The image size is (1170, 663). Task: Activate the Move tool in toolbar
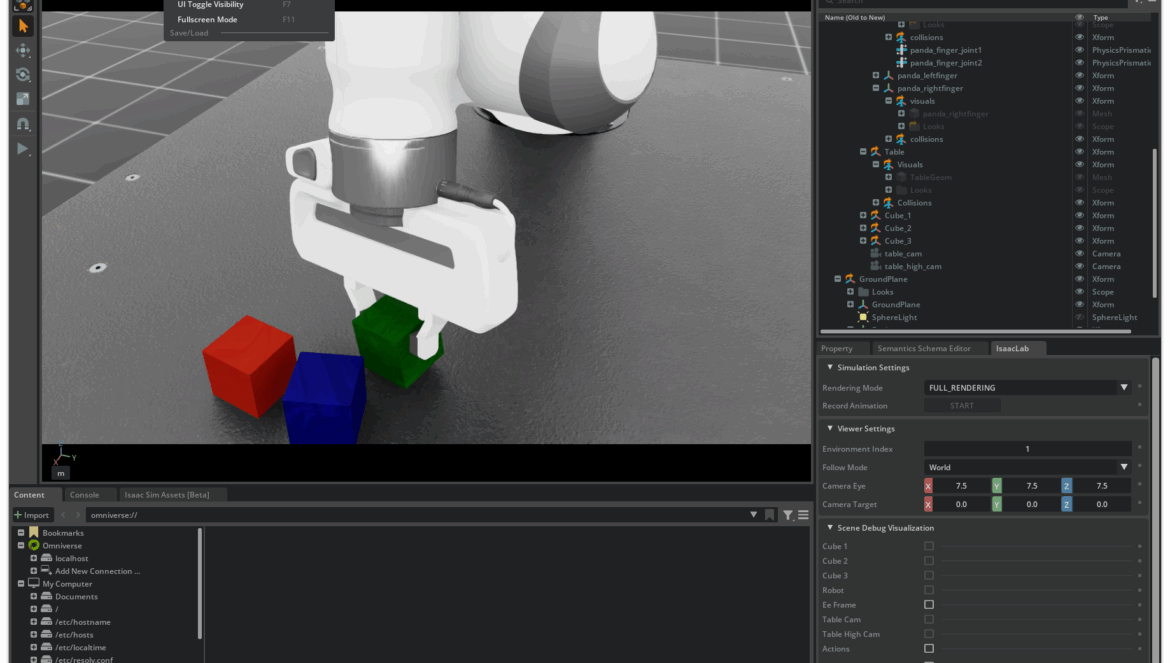point(22,51)
